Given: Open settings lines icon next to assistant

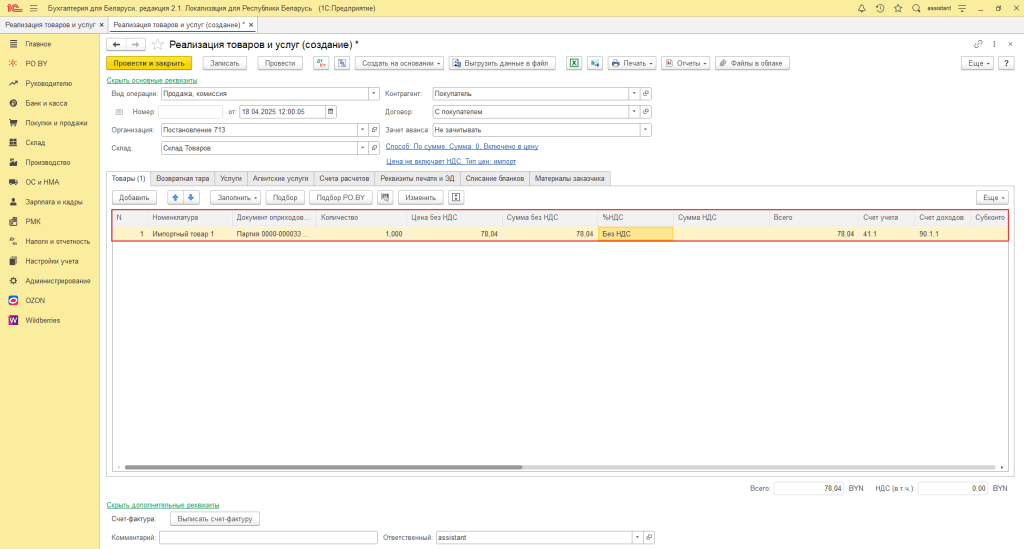Looking at the screenshot, I should point(962,8).
